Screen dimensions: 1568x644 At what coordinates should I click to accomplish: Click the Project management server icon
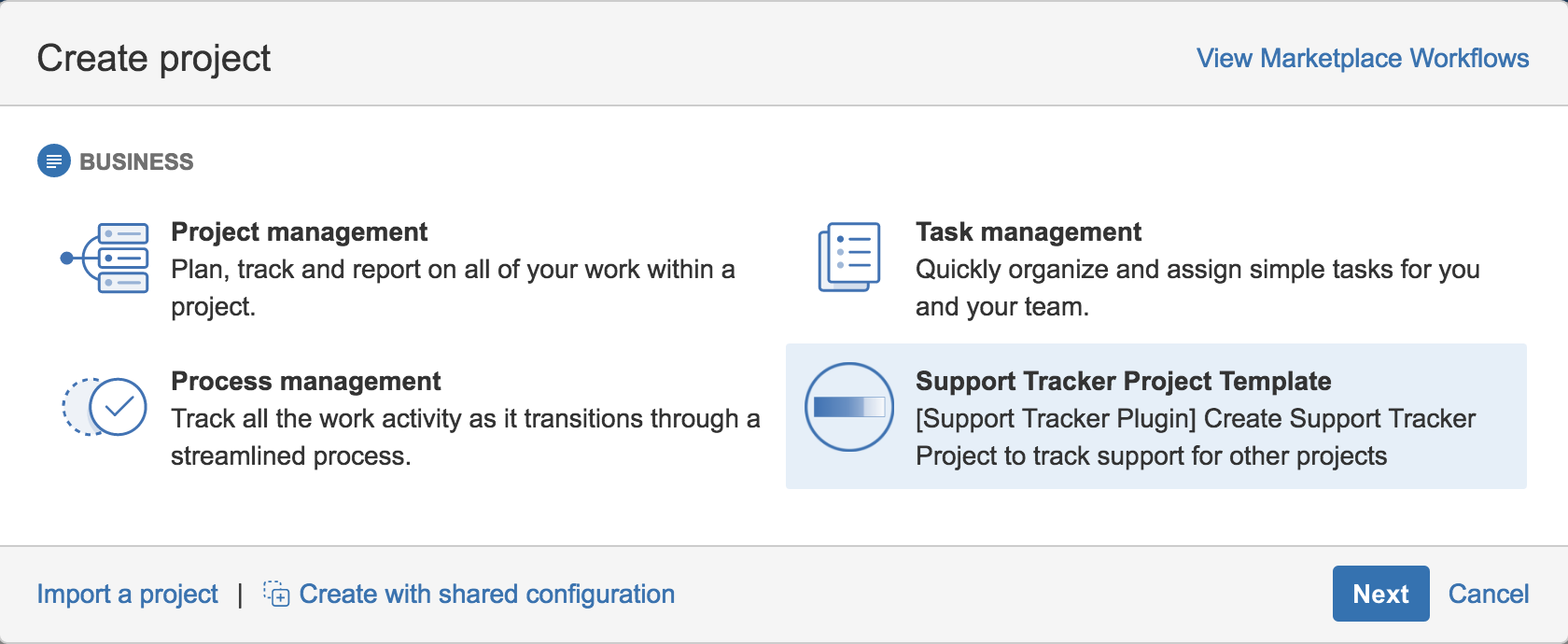coord(105,258)
